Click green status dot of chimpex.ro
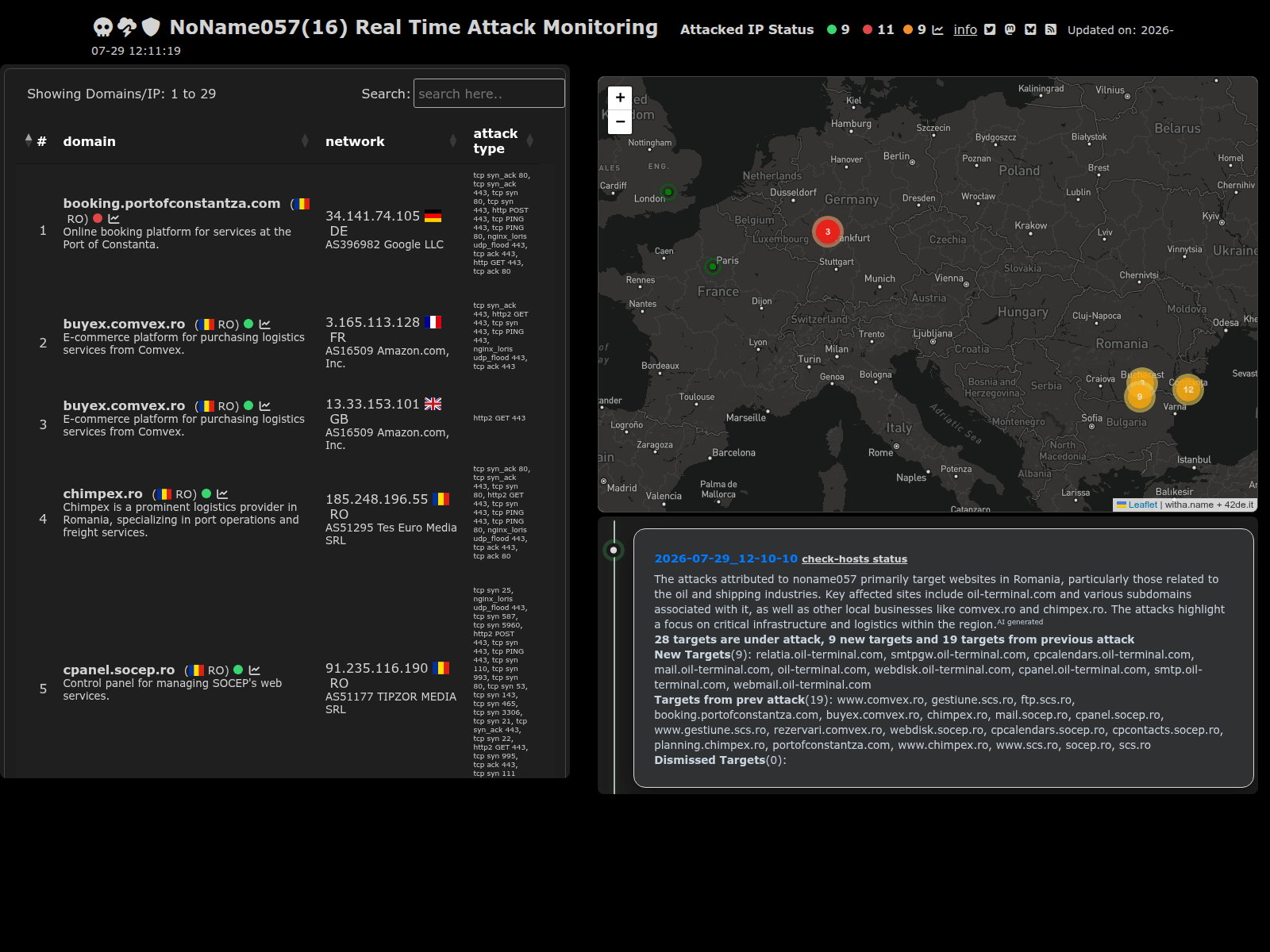Viewport: 1270px width, 952px height. (206, 494)
